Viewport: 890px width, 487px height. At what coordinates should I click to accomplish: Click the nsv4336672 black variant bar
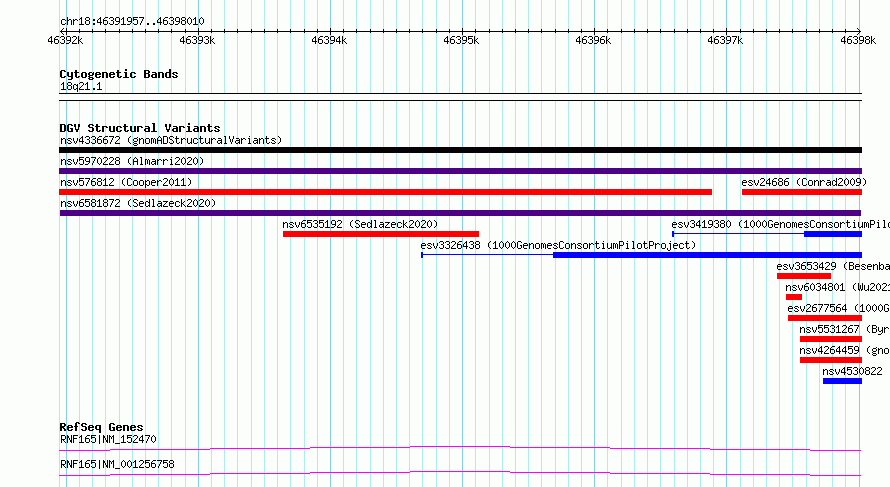click(460, 150)
